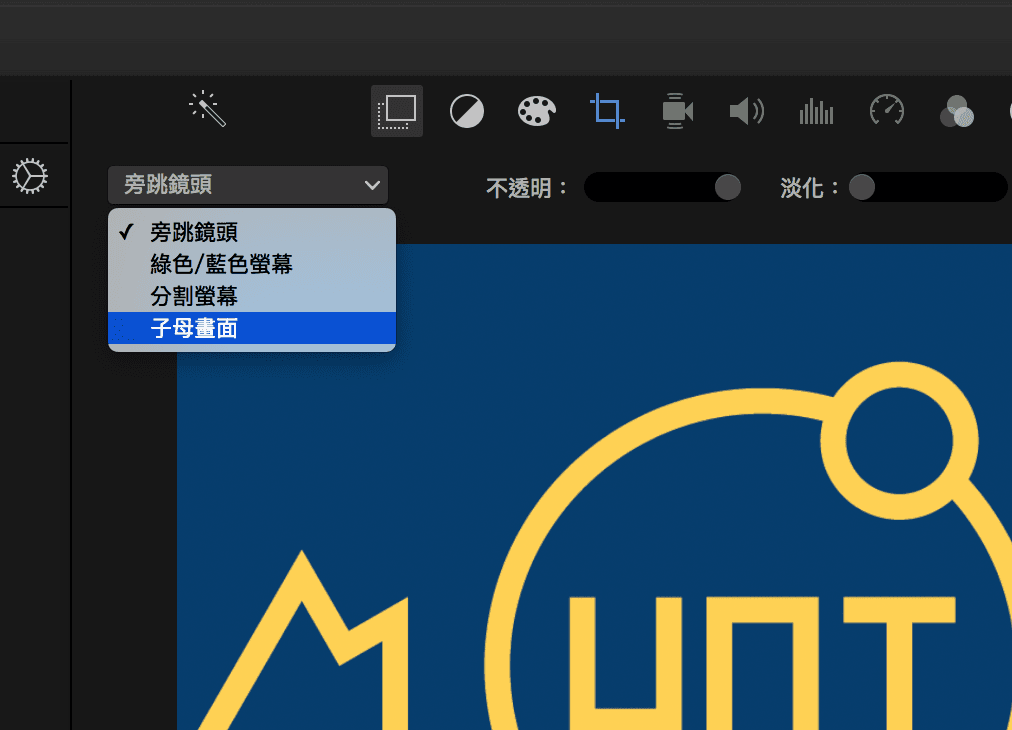Collapse the 旁跳鏡頭 overlay style dropdown
Screen dimensions: 1012x730
click(x=248, y=185)
